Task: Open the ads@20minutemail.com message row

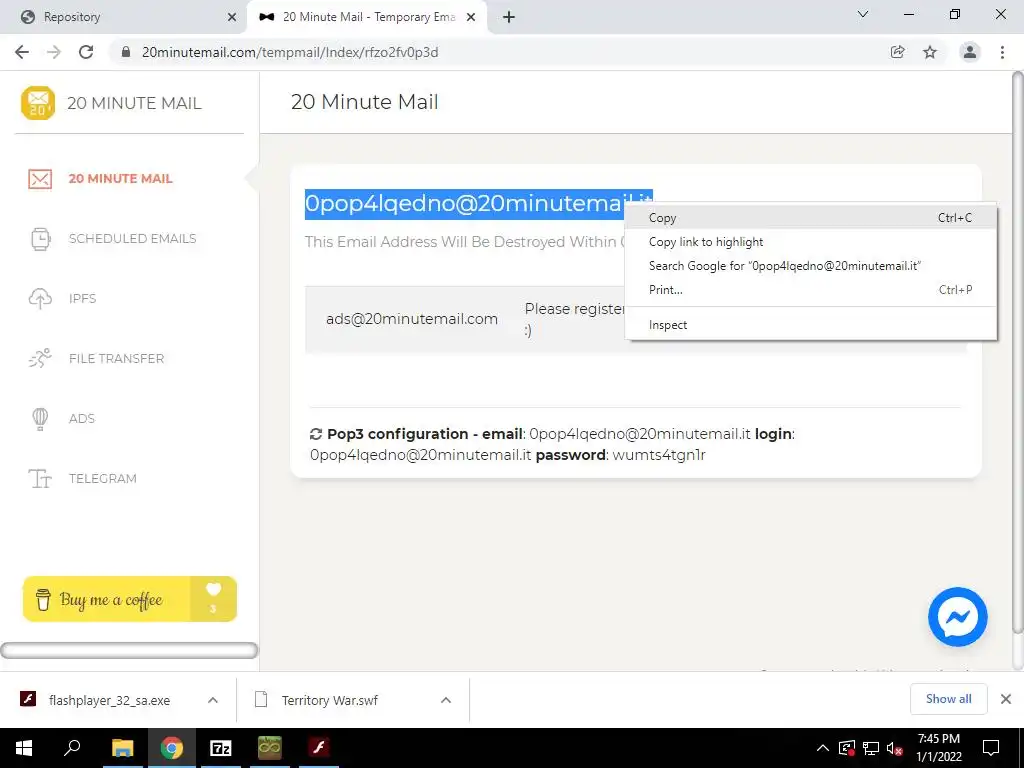Action: (x=635, y=320)
